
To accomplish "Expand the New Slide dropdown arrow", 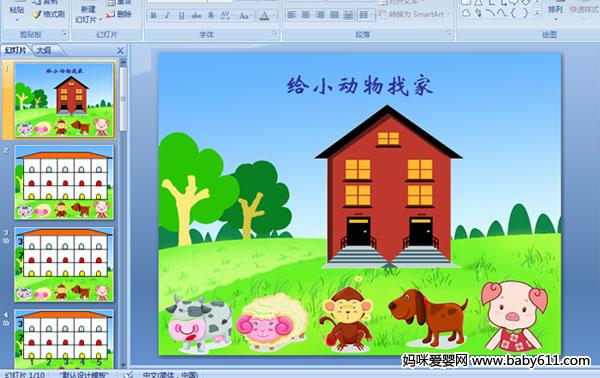I will 101,19.
